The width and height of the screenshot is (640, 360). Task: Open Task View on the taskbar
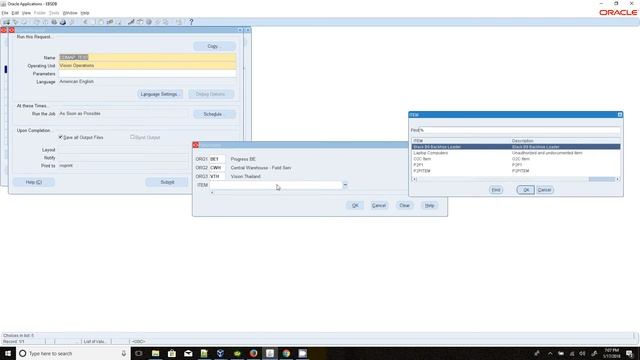click(139, 353)
